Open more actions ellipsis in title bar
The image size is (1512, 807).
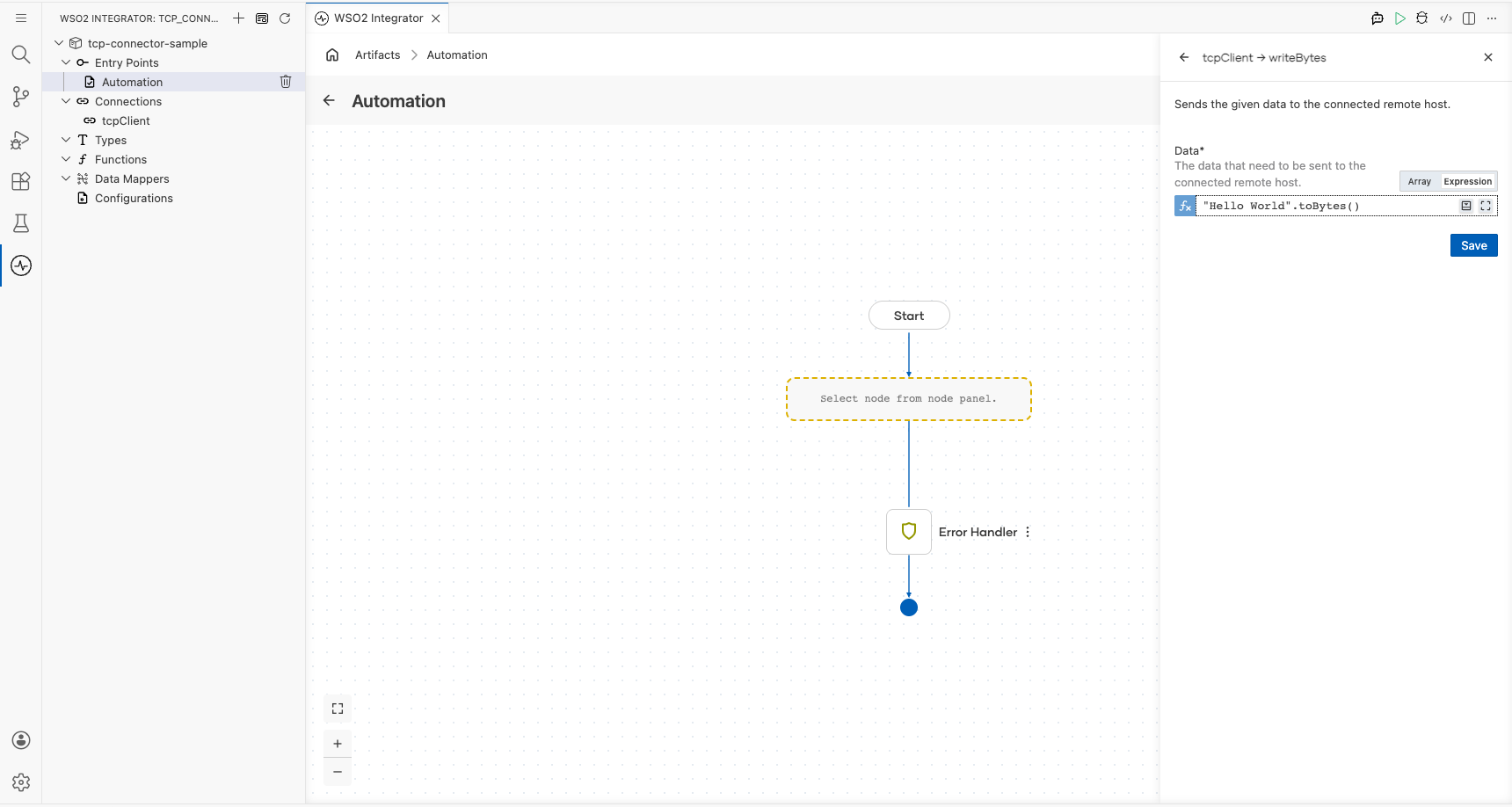[x=1492, y=18]
